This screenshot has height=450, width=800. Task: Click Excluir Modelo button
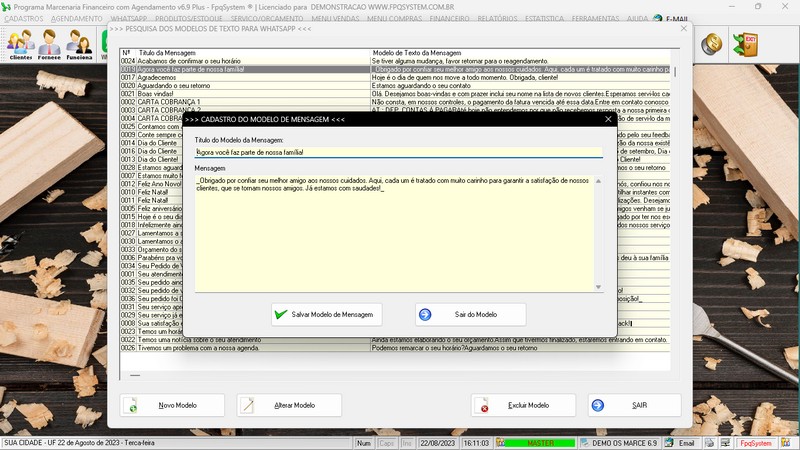coord(523,405)
